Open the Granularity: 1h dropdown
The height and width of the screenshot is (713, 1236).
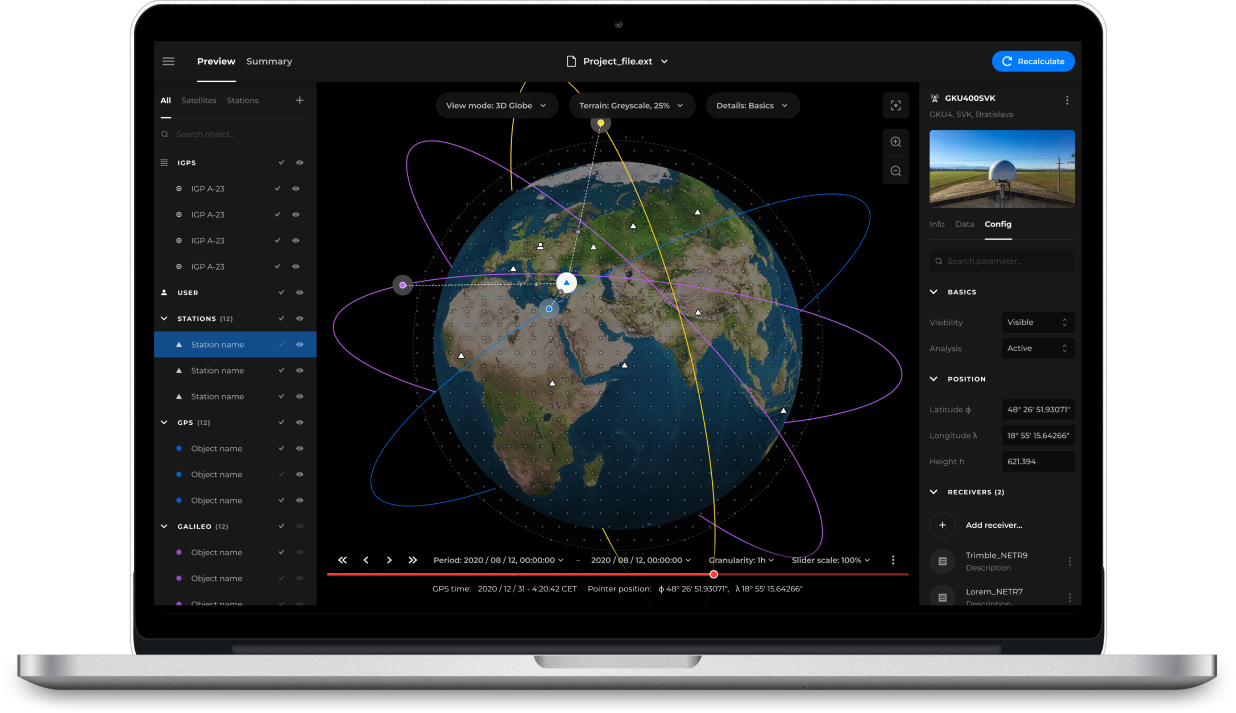pos(742,560)
